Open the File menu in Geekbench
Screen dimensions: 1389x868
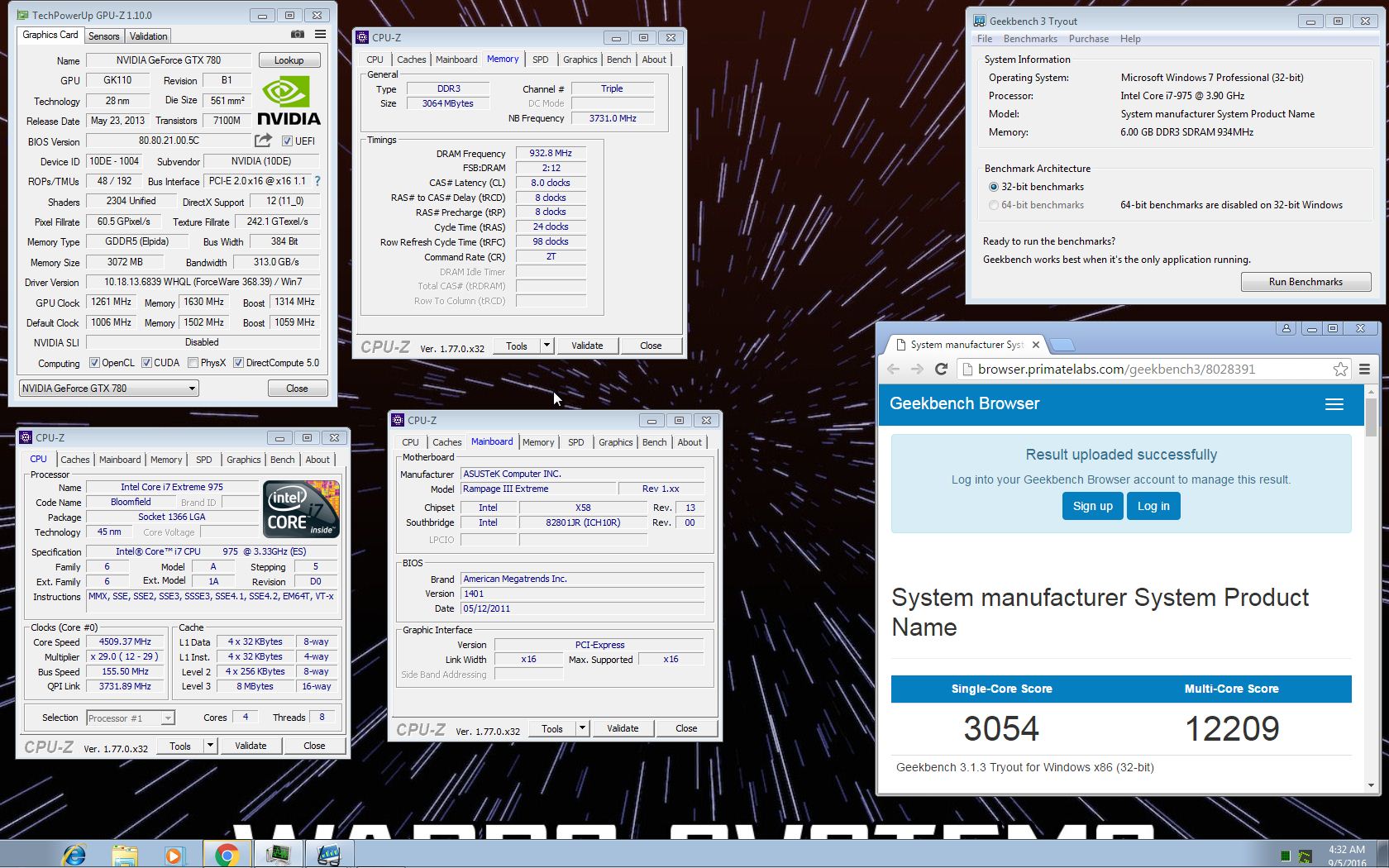985,39
